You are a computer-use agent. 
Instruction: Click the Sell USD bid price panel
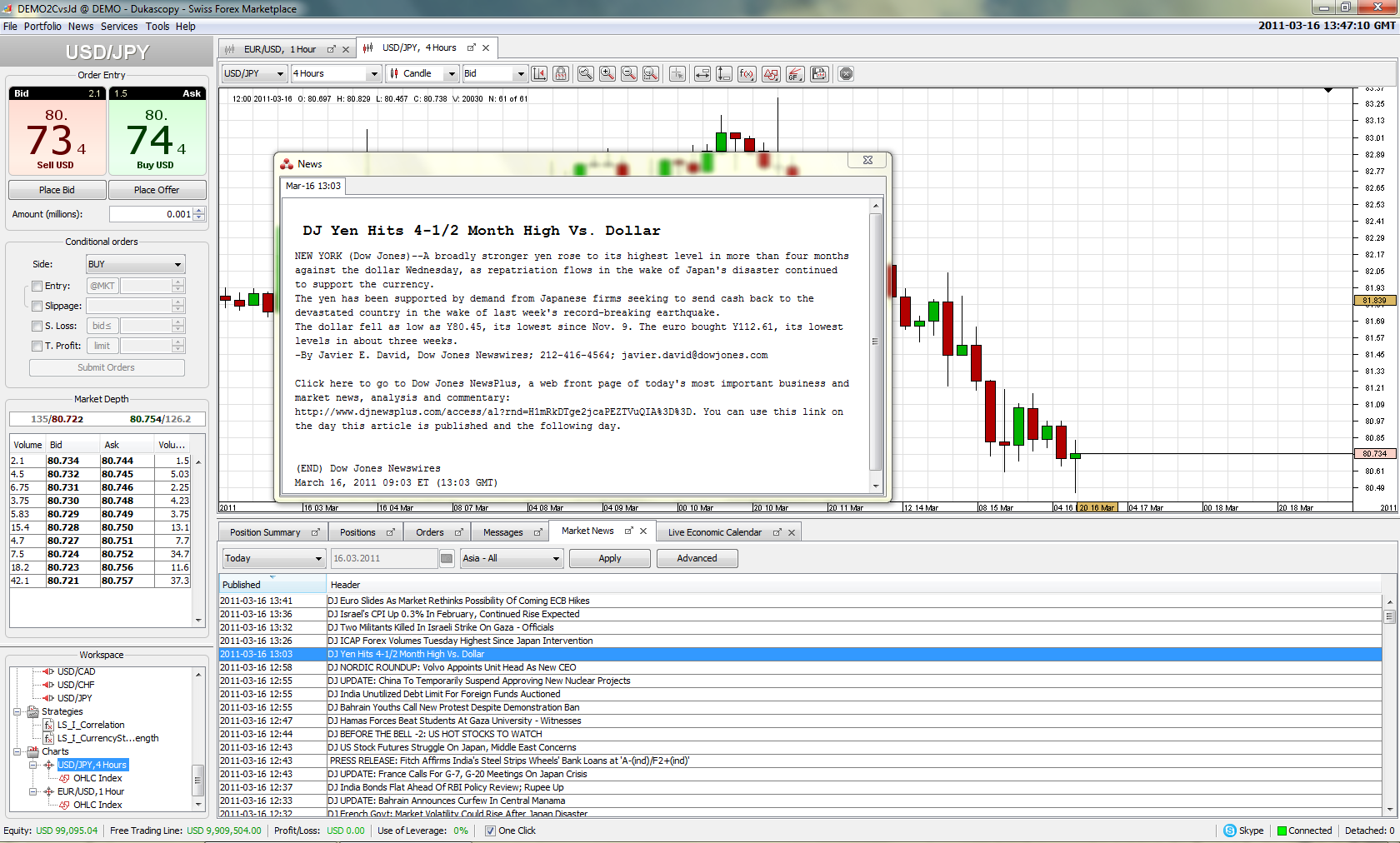57,131
